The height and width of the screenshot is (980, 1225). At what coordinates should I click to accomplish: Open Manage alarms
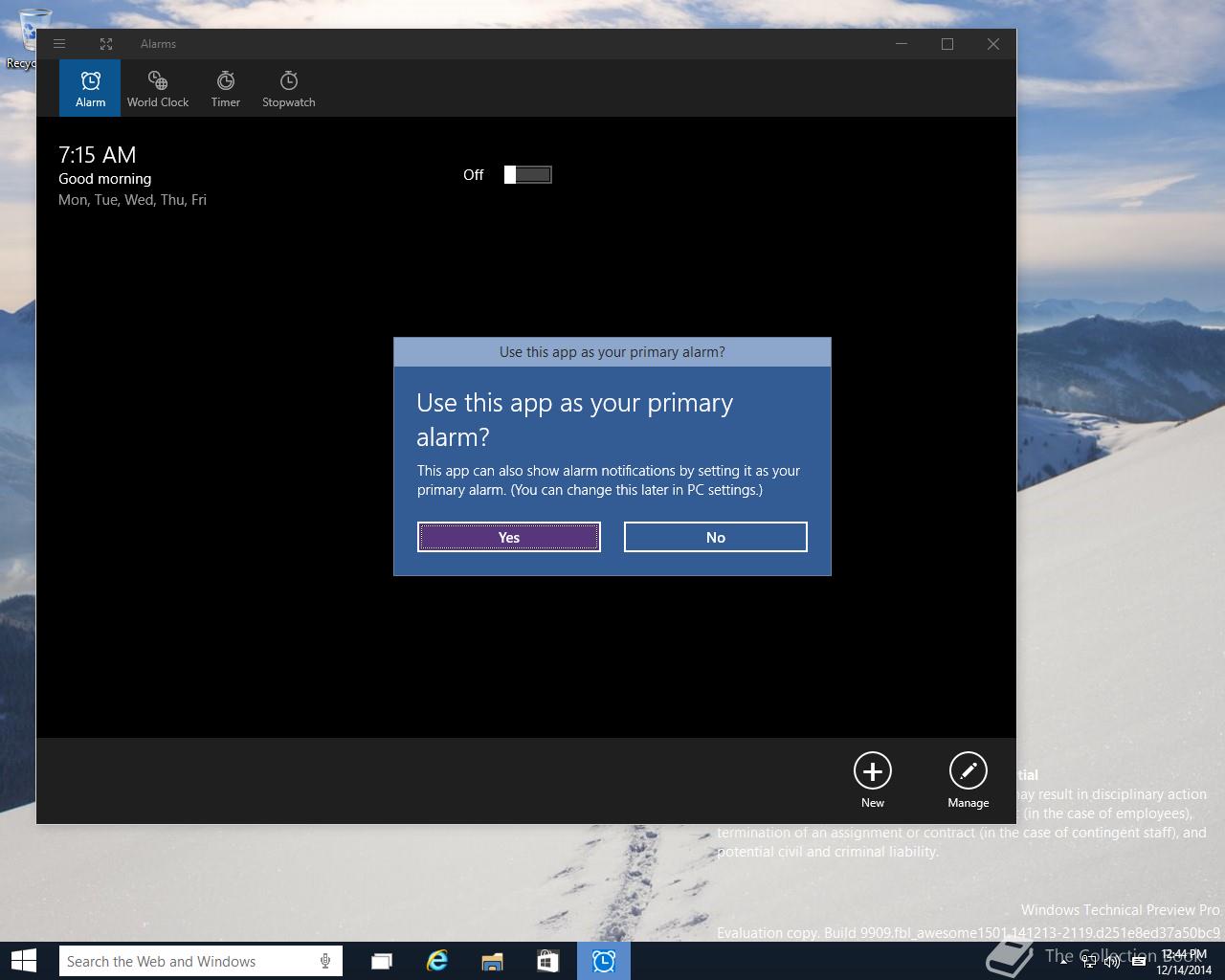pos(969,780)
